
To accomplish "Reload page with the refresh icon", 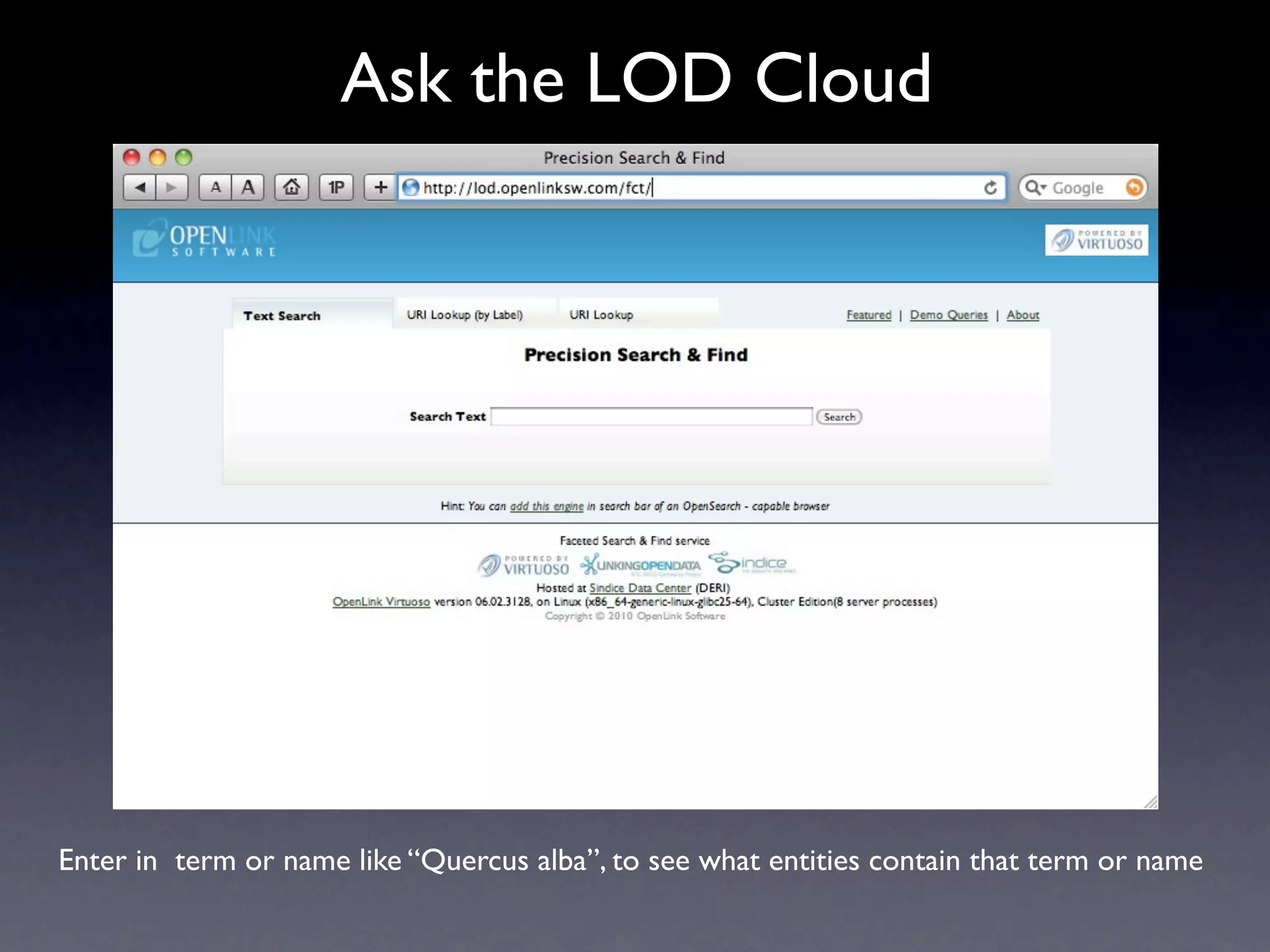I will coord(990,188).
